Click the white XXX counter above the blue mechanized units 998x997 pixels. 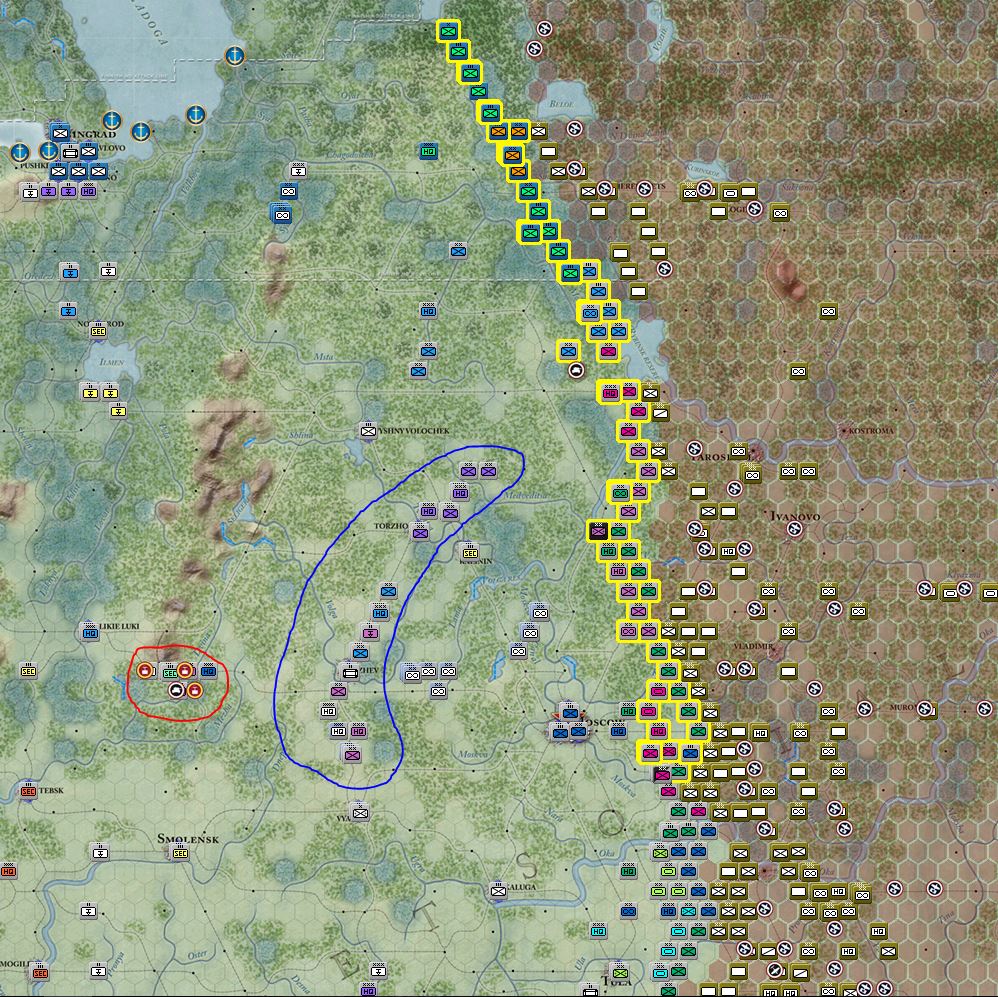(x=298, y=170)
